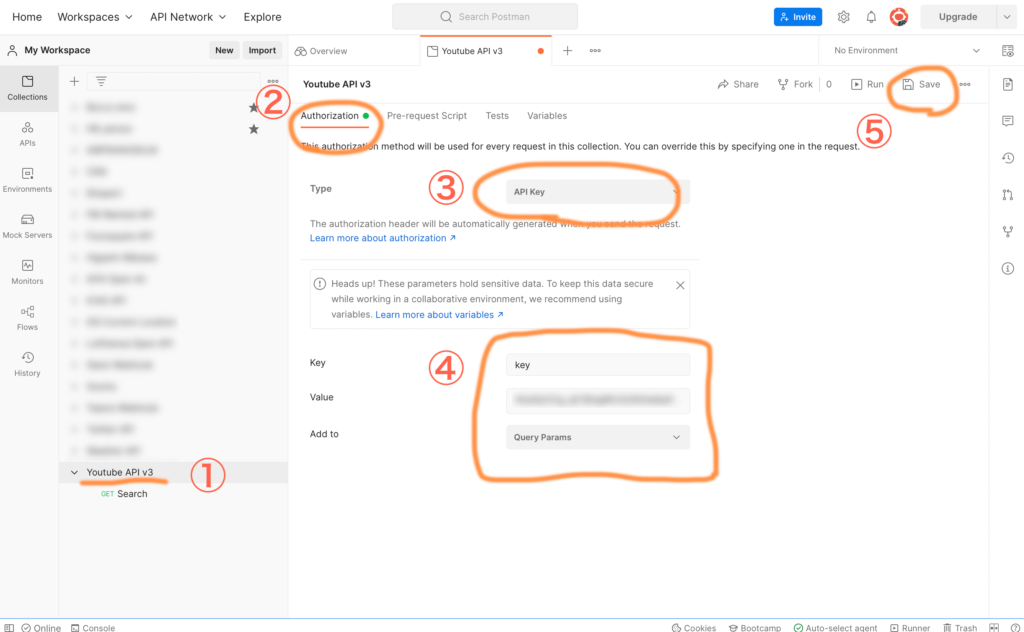Open the notifications bell

[871, 17]
